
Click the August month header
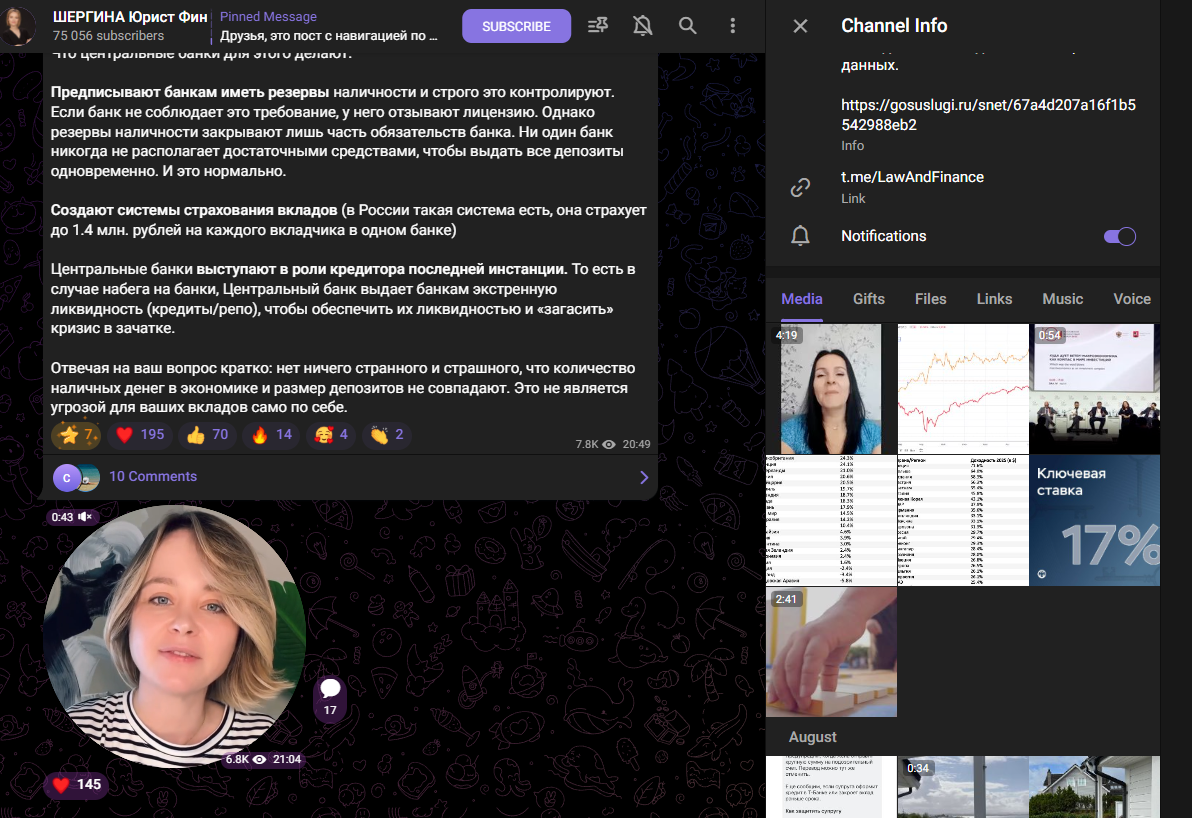click(x=812, y=737)
